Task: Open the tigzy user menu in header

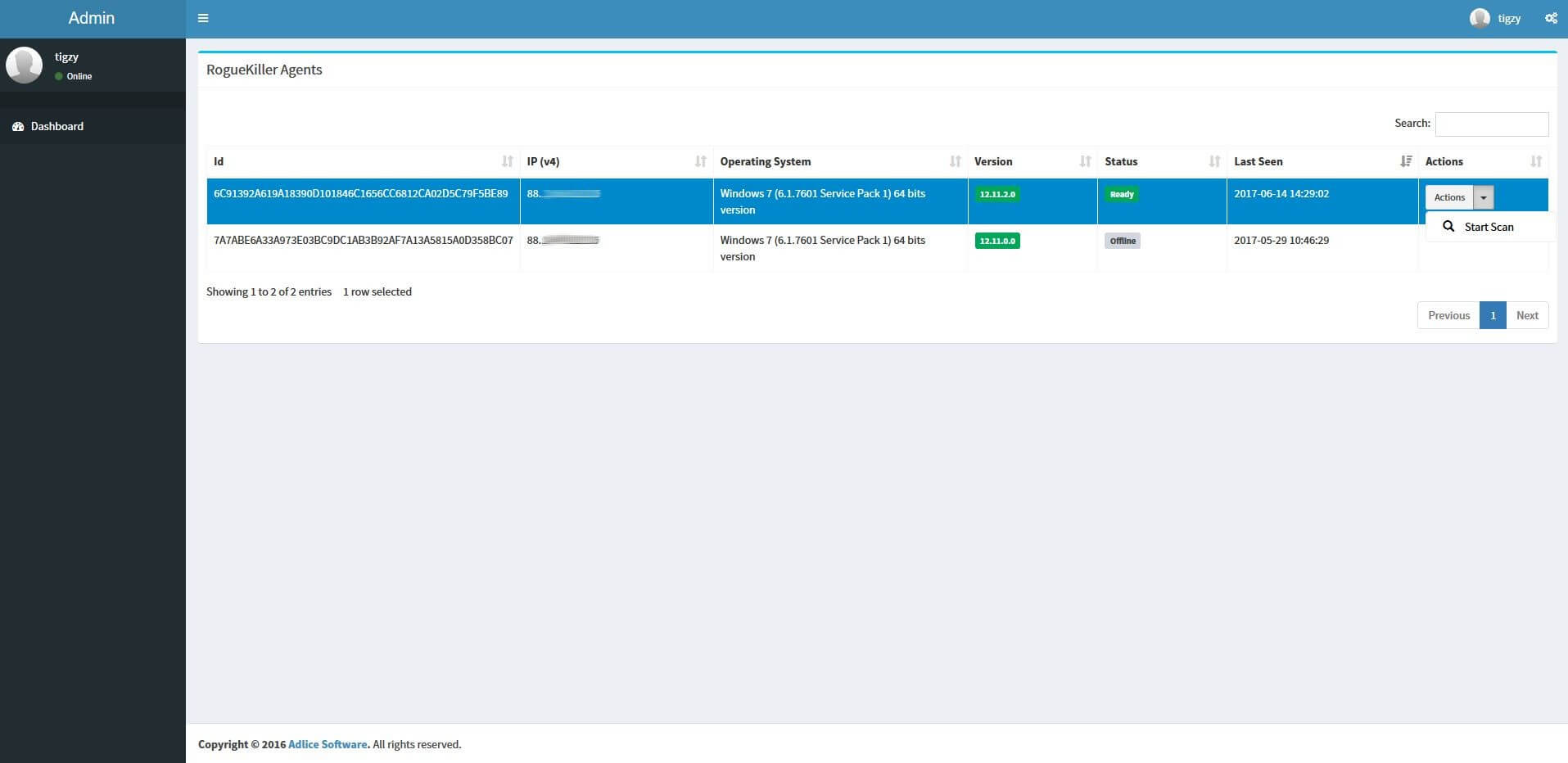Action: (x=1496, y=18)
